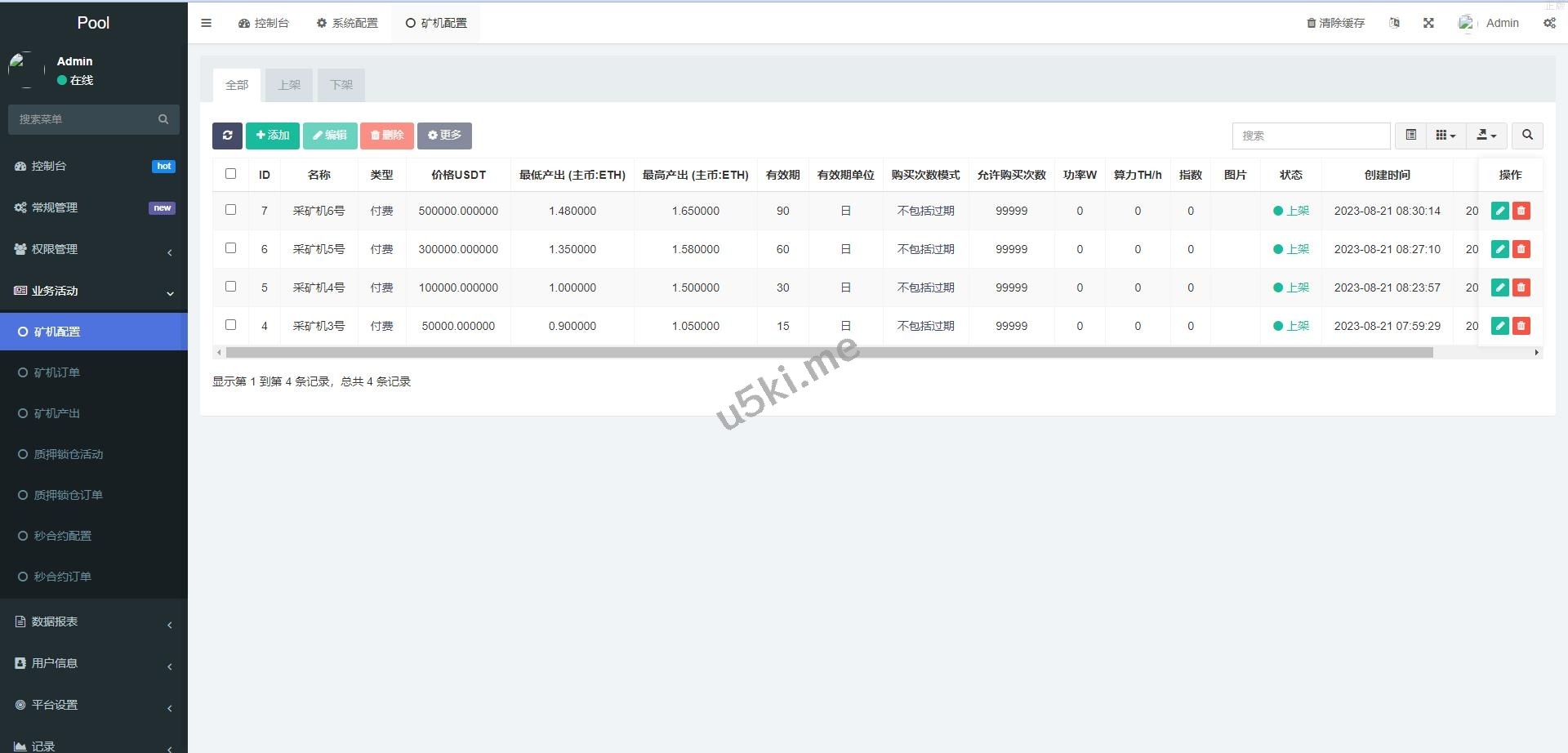The height and width of the screenshot is (753, 1568).
Task: Click the red delete icon for 采矿机3号
Action: 1521,326
